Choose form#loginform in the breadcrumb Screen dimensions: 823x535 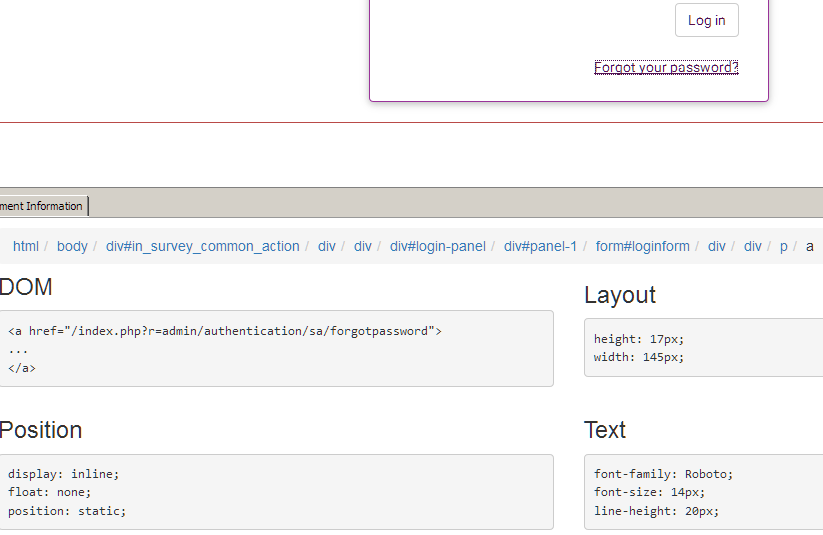[x=642, y=246]
